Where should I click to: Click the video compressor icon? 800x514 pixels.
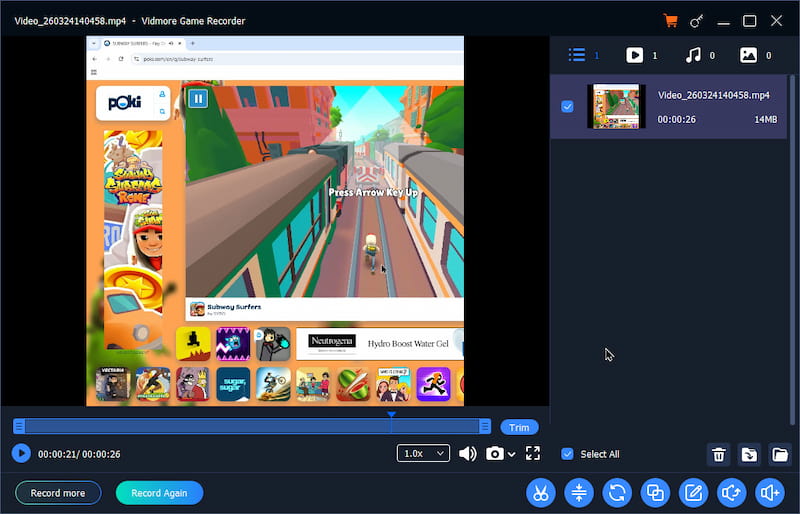tap(579, 492)
